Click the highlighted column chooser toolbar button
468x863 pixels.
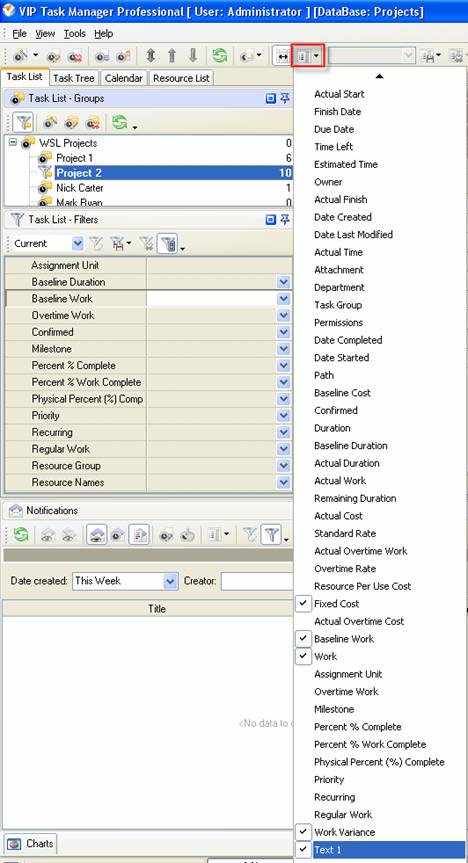click(308, 56)
